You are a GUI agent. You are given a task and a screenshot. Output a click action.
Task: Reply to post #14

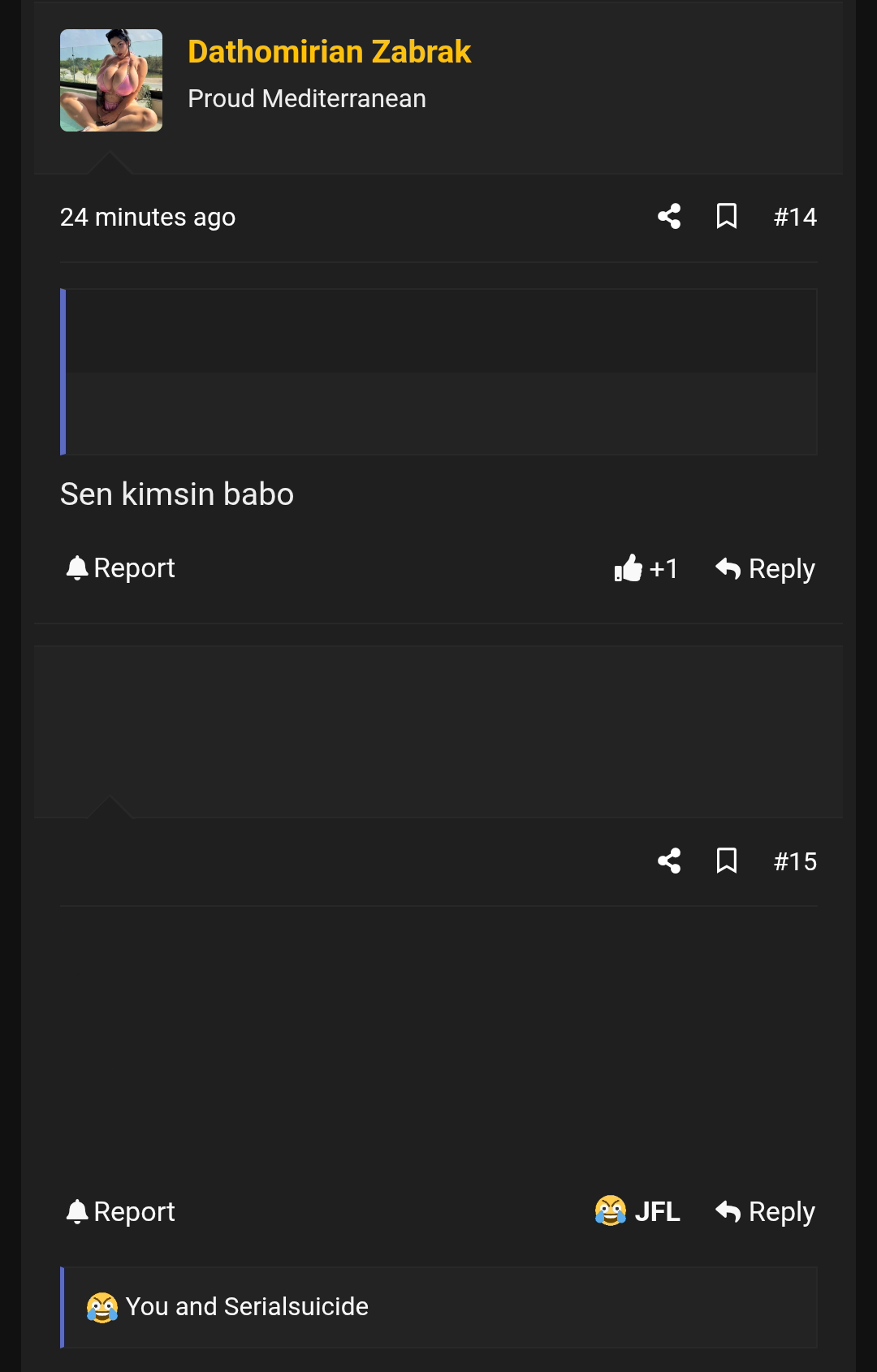[765, 568]
